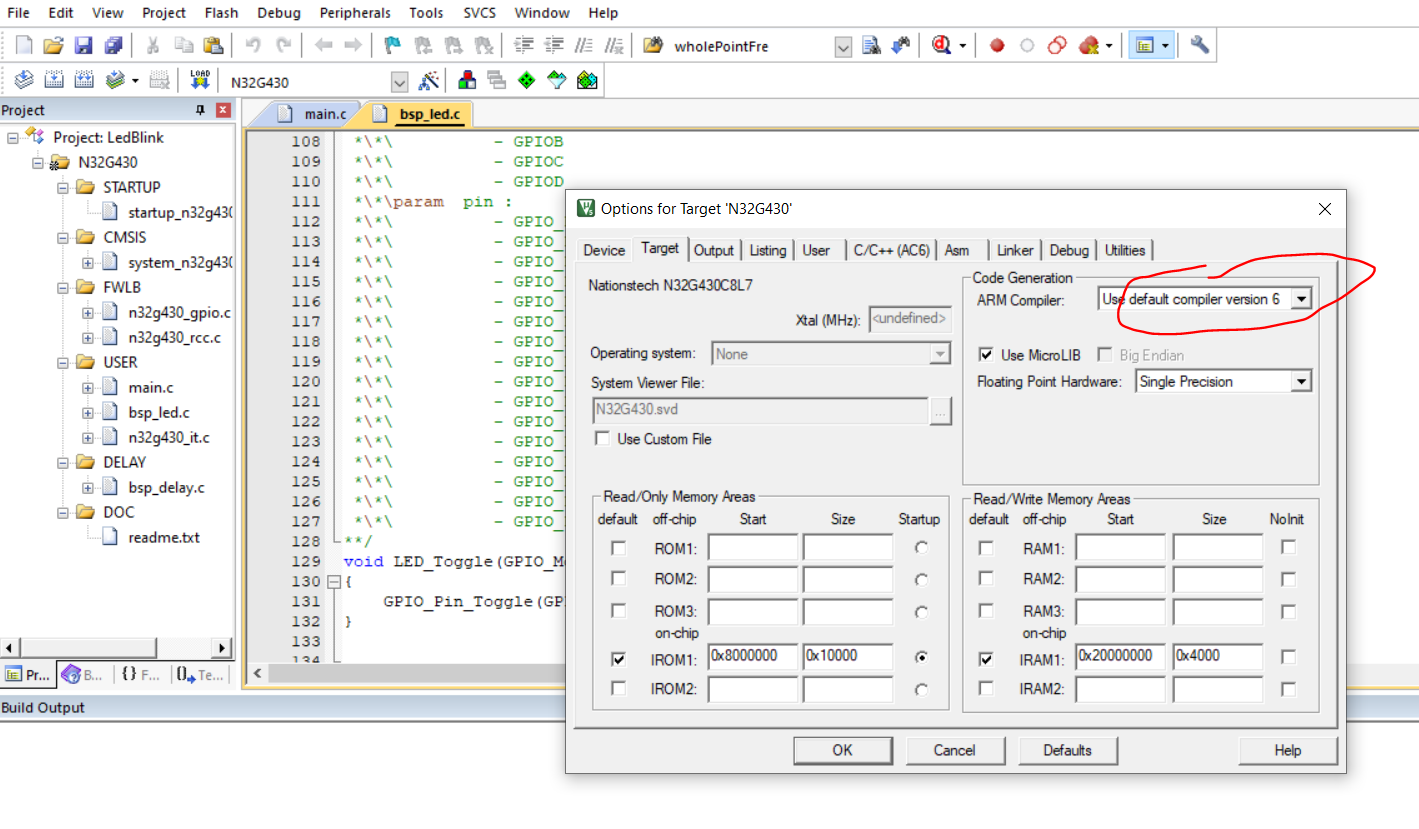This screenshot has height=829, width=1419.
Task: Select IROM2 as Startup radio
Action: click(x=920, y=689)
